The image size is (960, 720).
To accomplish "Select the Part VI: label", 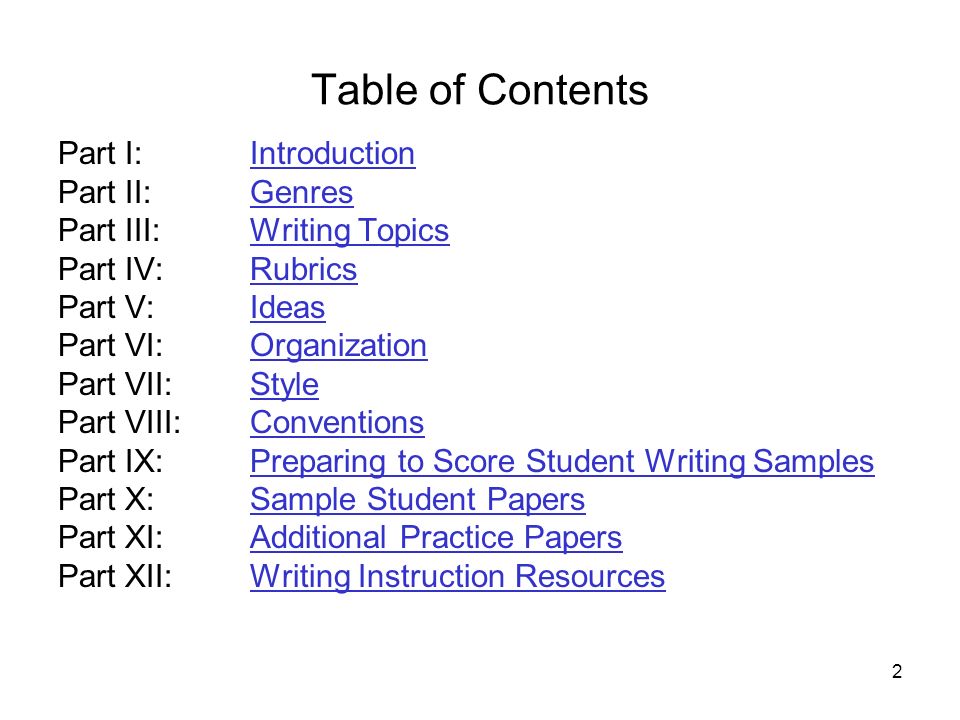I will (110, 346).
